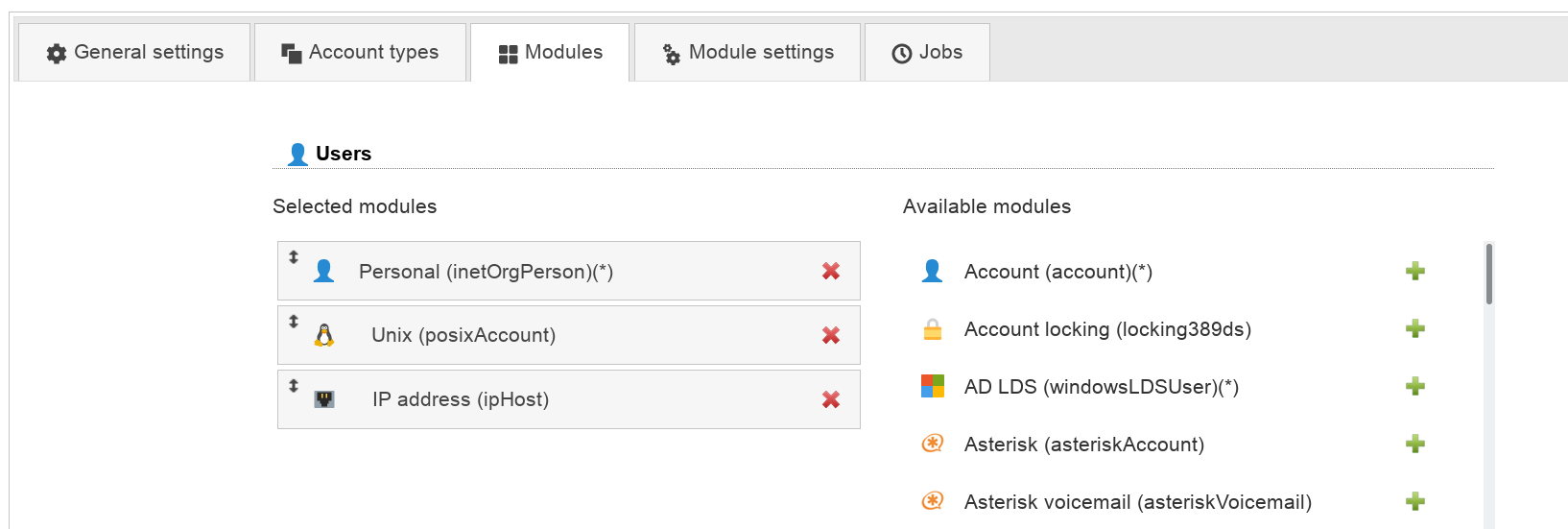Add the Asterisk voicemail module
The image size is (1568, 529).
click(1414, 502)
